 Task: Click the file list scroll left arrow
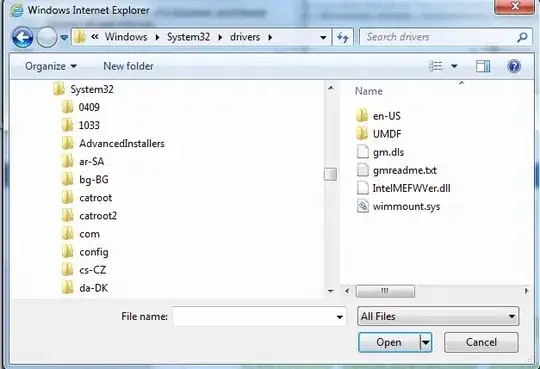coord(347,291)
